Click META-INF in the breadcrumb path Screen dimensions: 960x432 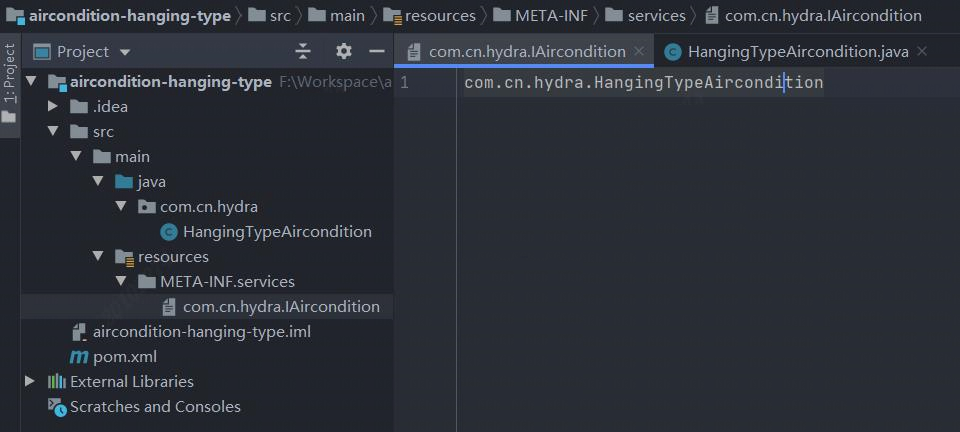point(551,16)
